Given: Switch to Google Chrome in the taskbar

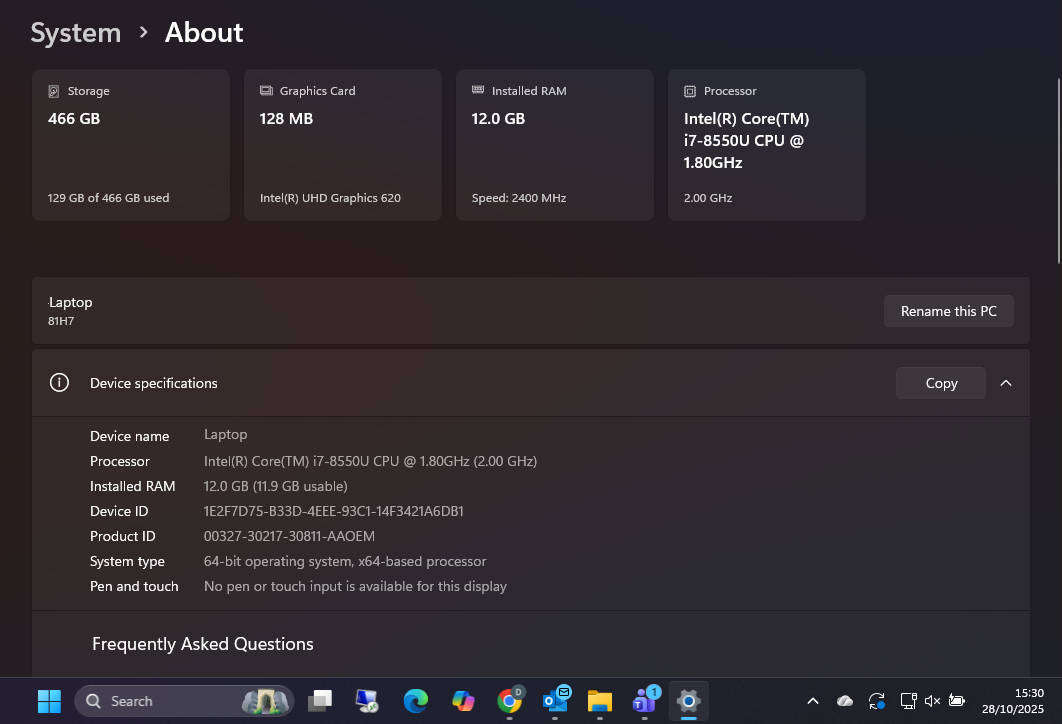Looking at the screenshot, I should (x=509, y=701).
